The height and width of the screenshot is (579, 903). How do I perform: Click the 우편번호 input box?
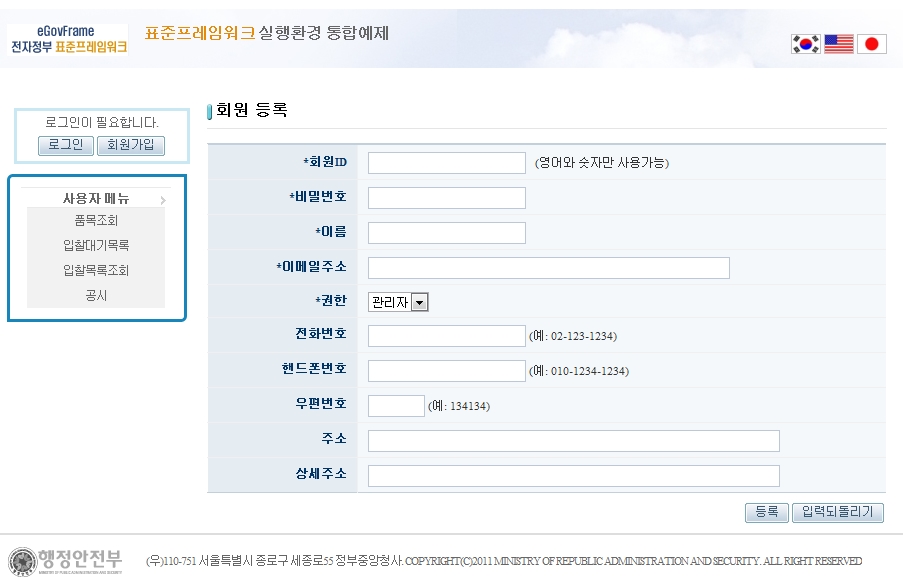[x=396, y=405]
